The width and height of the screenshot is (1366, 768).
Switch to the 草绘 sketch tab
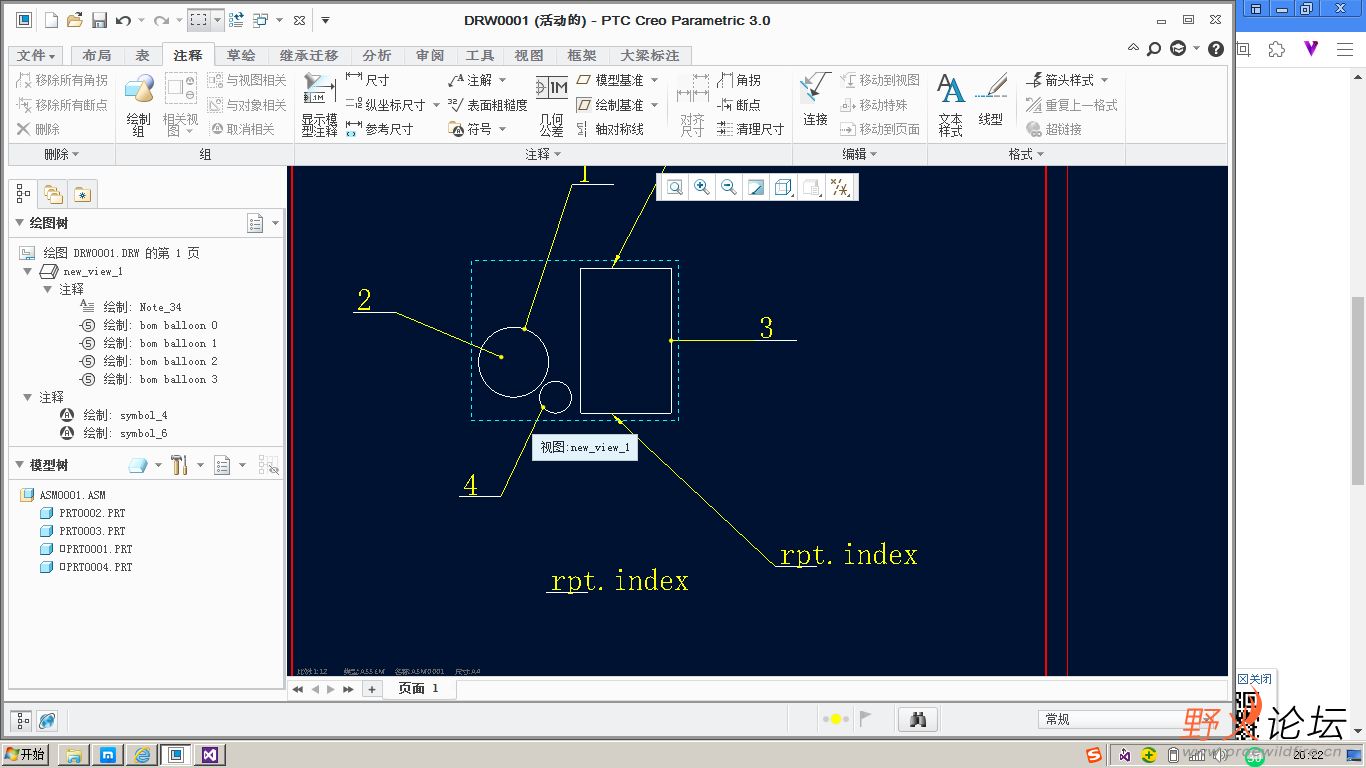click(x=240, y=56)
